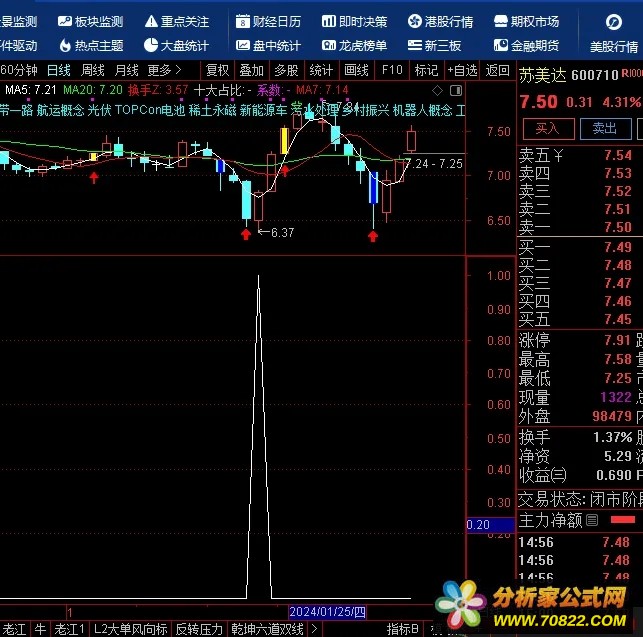Image resolution: width=643 pixels, height=637 pixels.
Task: Switch to 周线 weekly chart
Action: click(93, 70)
